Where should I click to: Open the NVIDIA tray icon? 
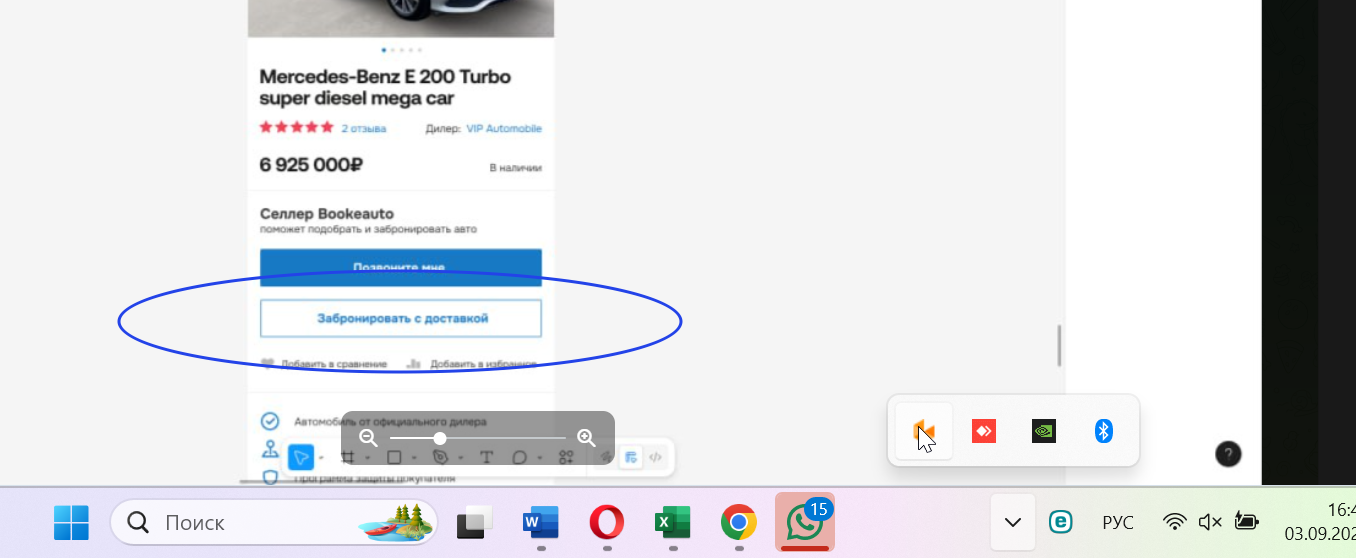click(1044, 431)
